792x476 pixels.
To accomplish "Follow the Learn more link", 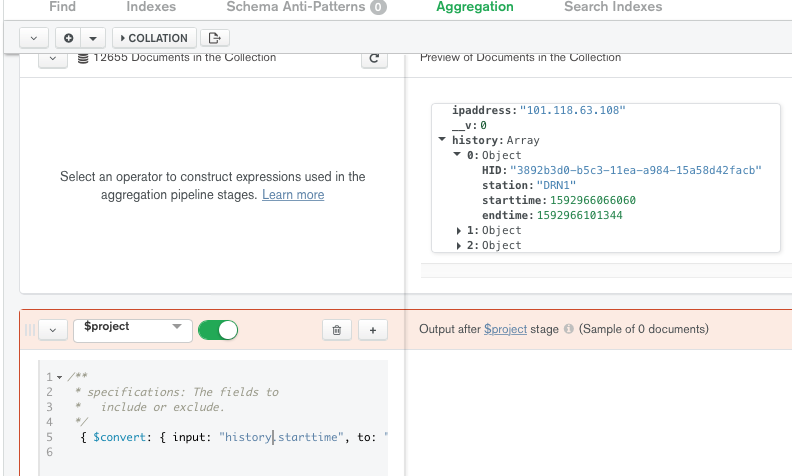I will tap(293, 195).
